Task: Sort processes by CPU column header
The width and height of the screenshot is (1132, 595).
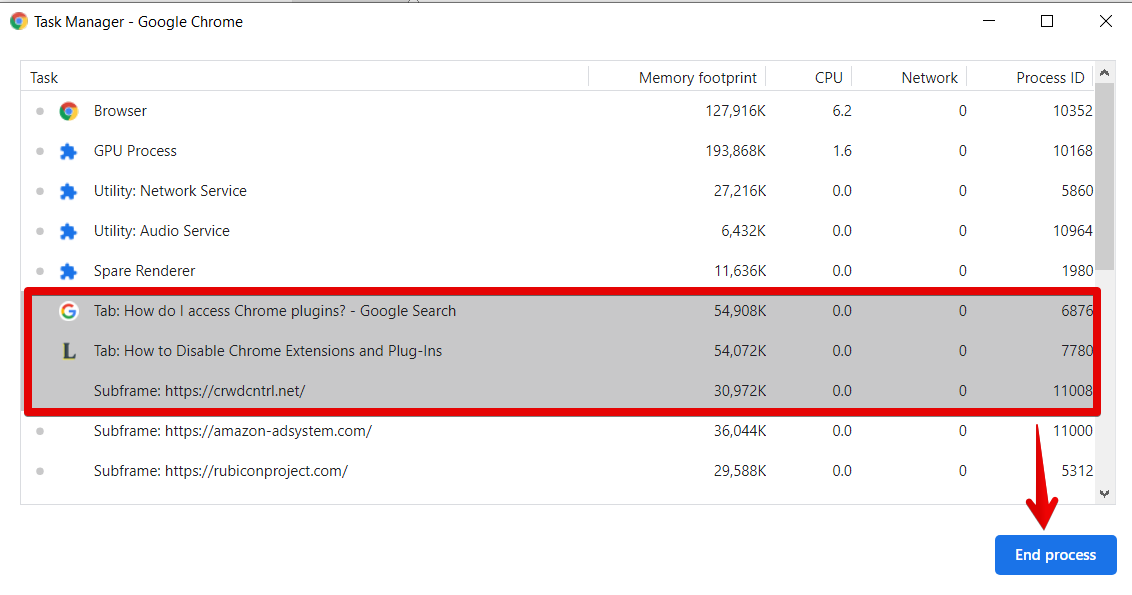Action: tap(828, 77)
